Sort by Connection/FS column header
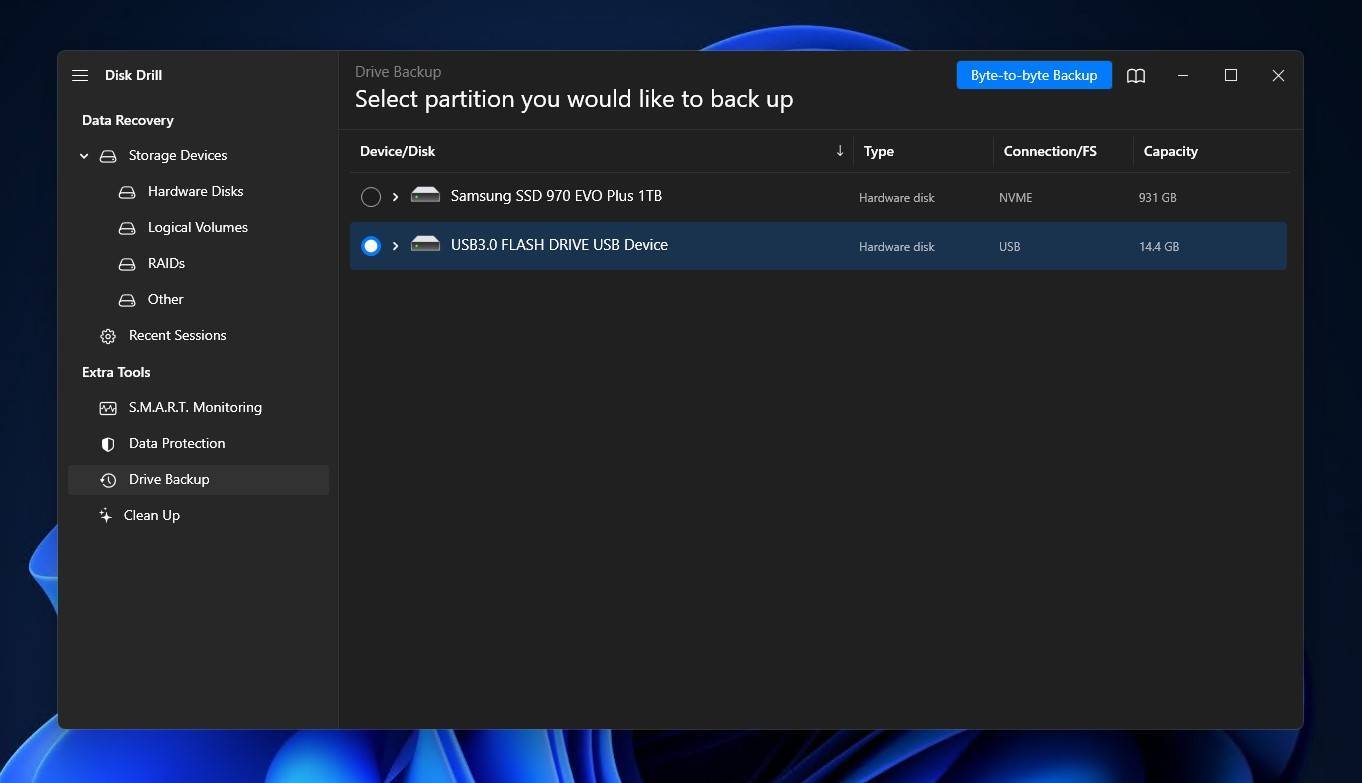 click(1050, 151)
